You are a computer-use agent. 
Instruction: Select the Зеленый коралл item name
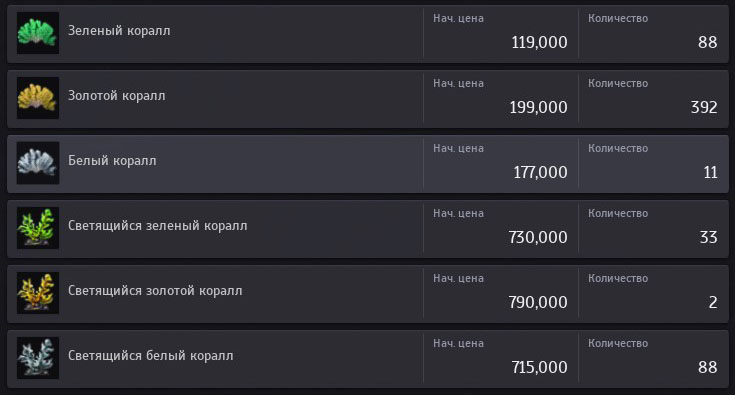[119, 31]
